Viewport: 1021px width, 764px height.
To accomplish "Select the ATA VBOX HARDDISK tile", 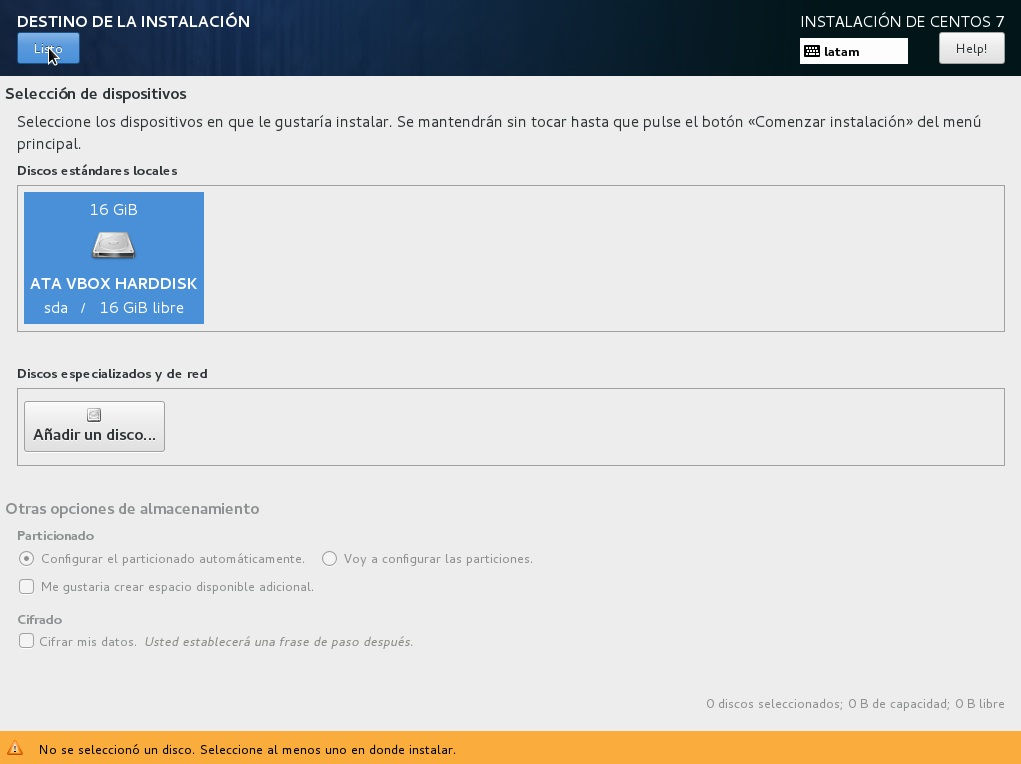I will pos(113,258).
